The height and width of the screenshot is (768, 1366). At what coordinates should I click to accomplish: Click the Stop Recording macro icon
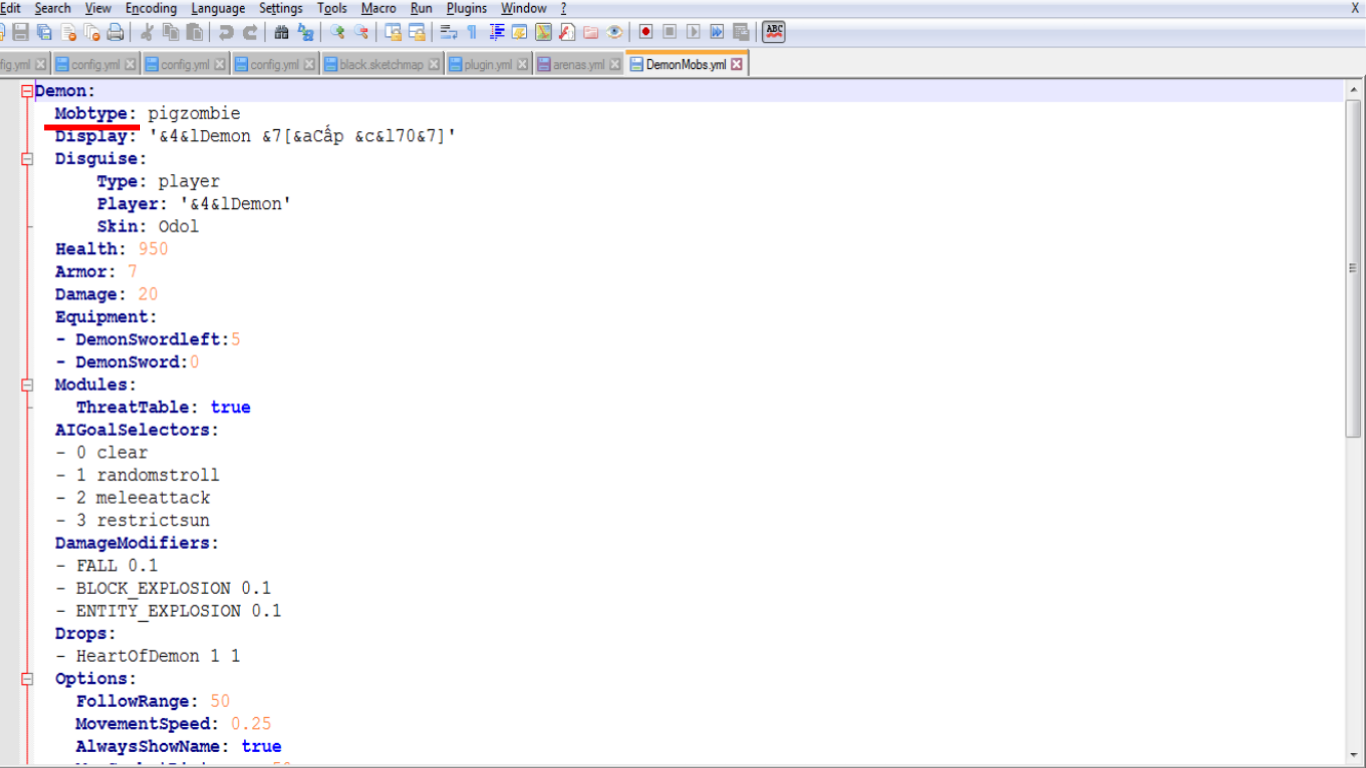670,32
